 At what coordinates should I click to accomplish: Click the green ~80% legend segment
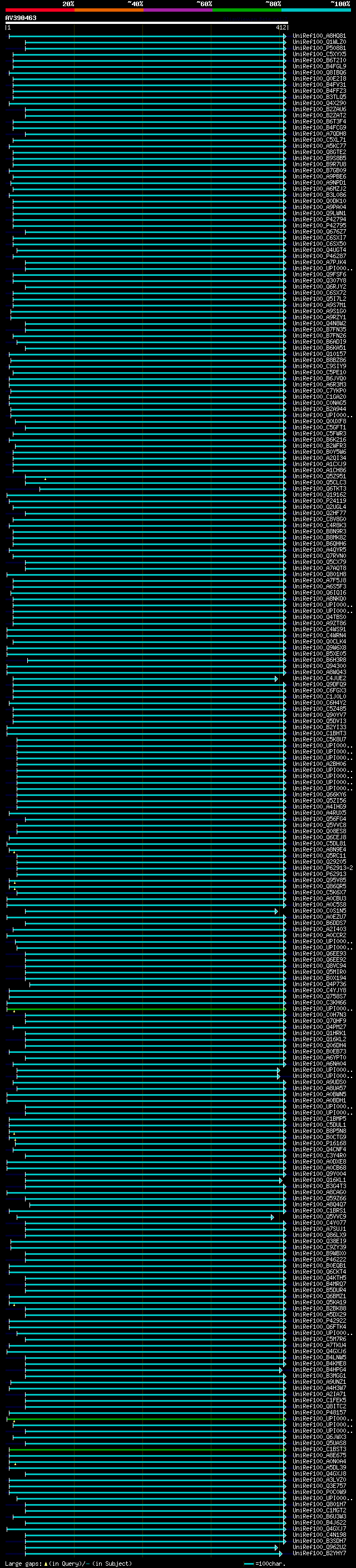click(x=247, y=10)
